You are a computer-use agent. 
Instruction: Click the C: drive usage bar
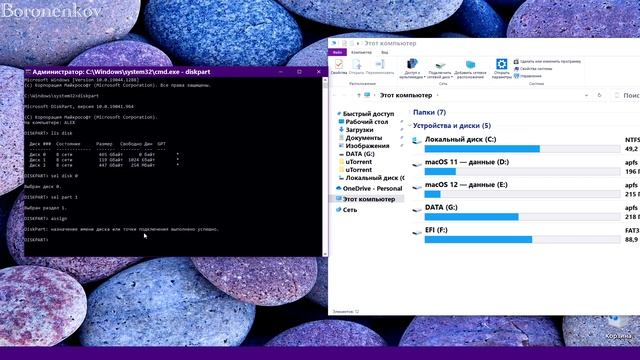(522, 149)
